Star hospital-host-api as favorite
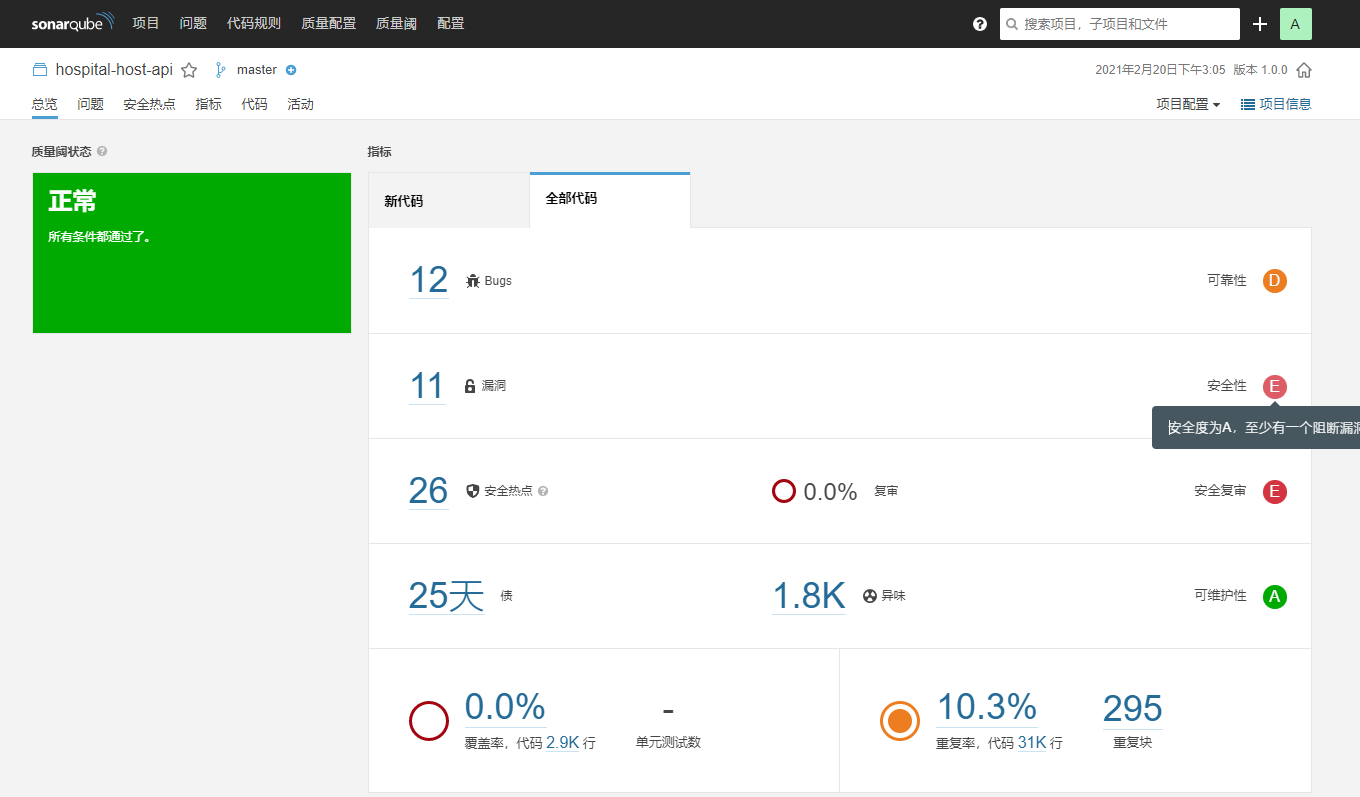 (189, 70)
